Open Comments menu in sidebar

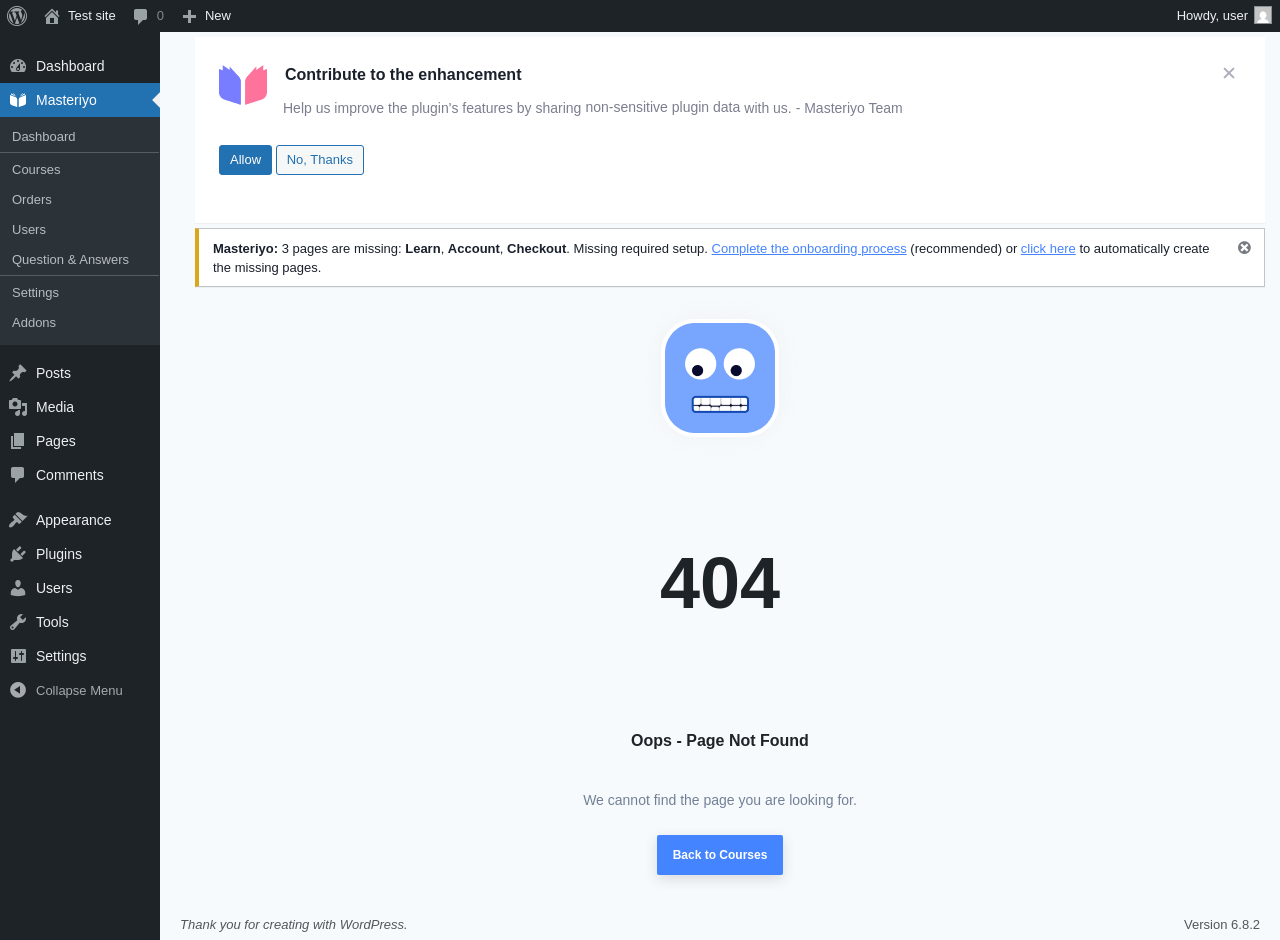coord(80,475)
